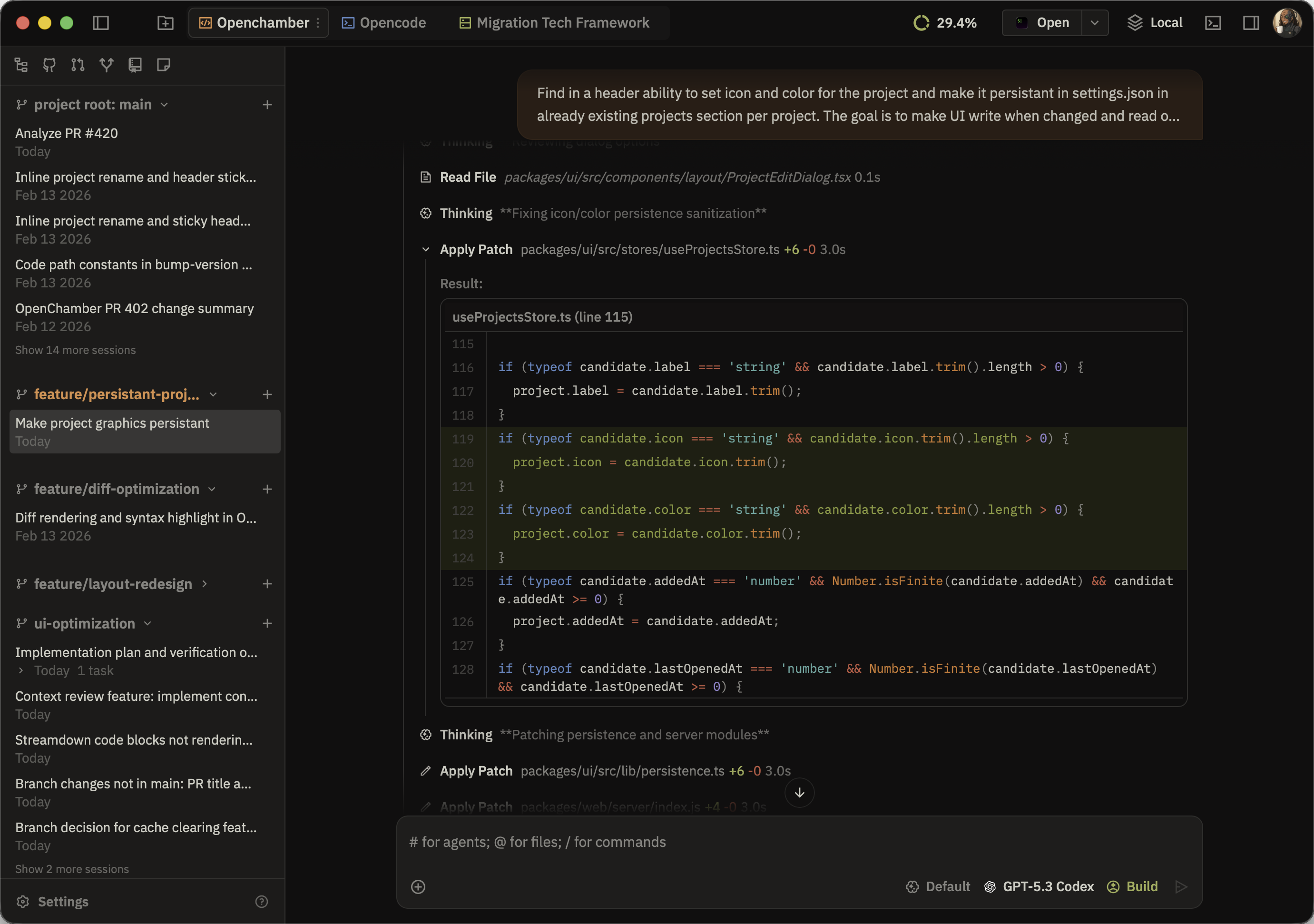Click the send arrow in the prompt box

(x=1181, y=887)
